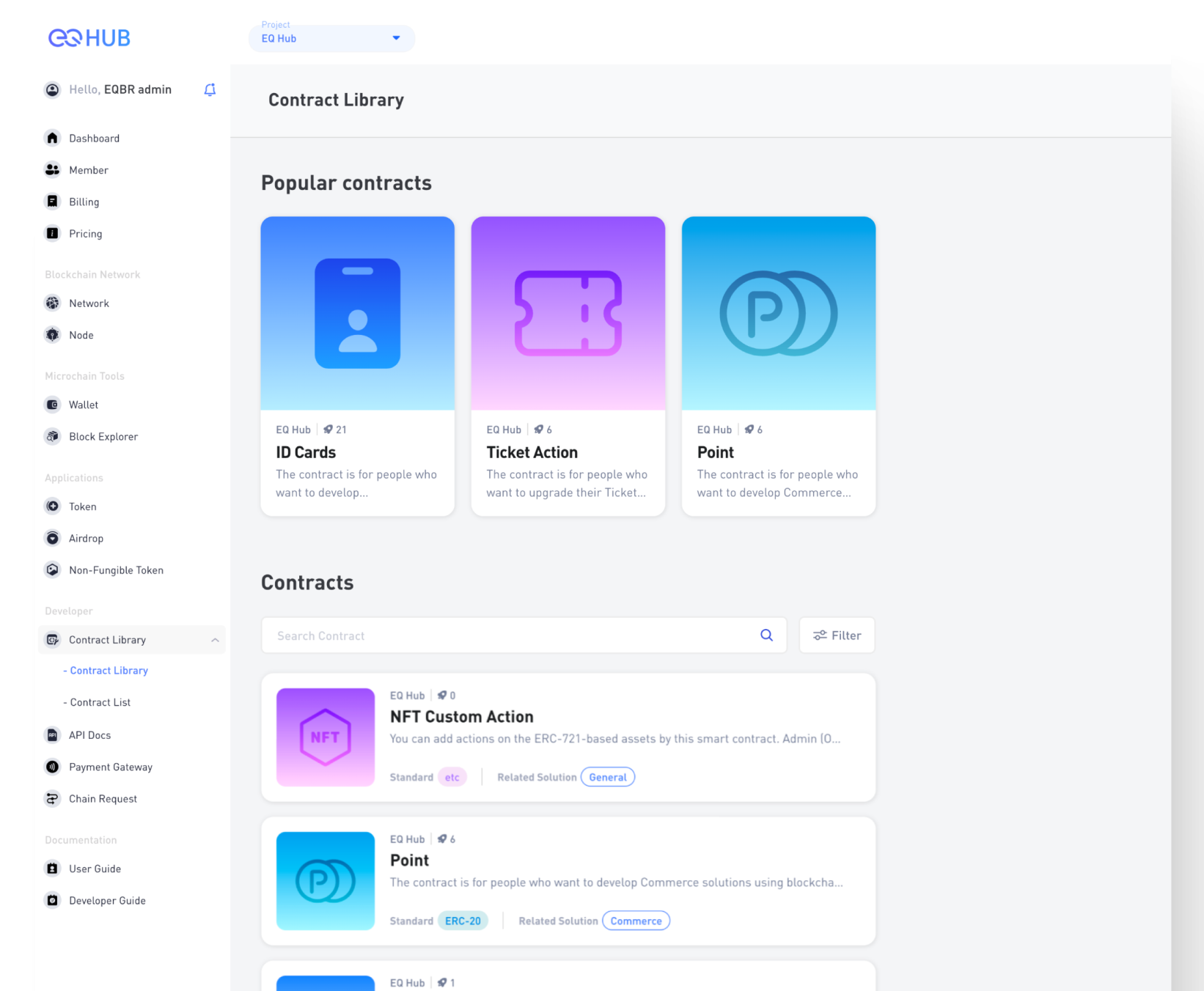Open the Pricing menu item
The image size is (1204, 991).
(86, 234)
